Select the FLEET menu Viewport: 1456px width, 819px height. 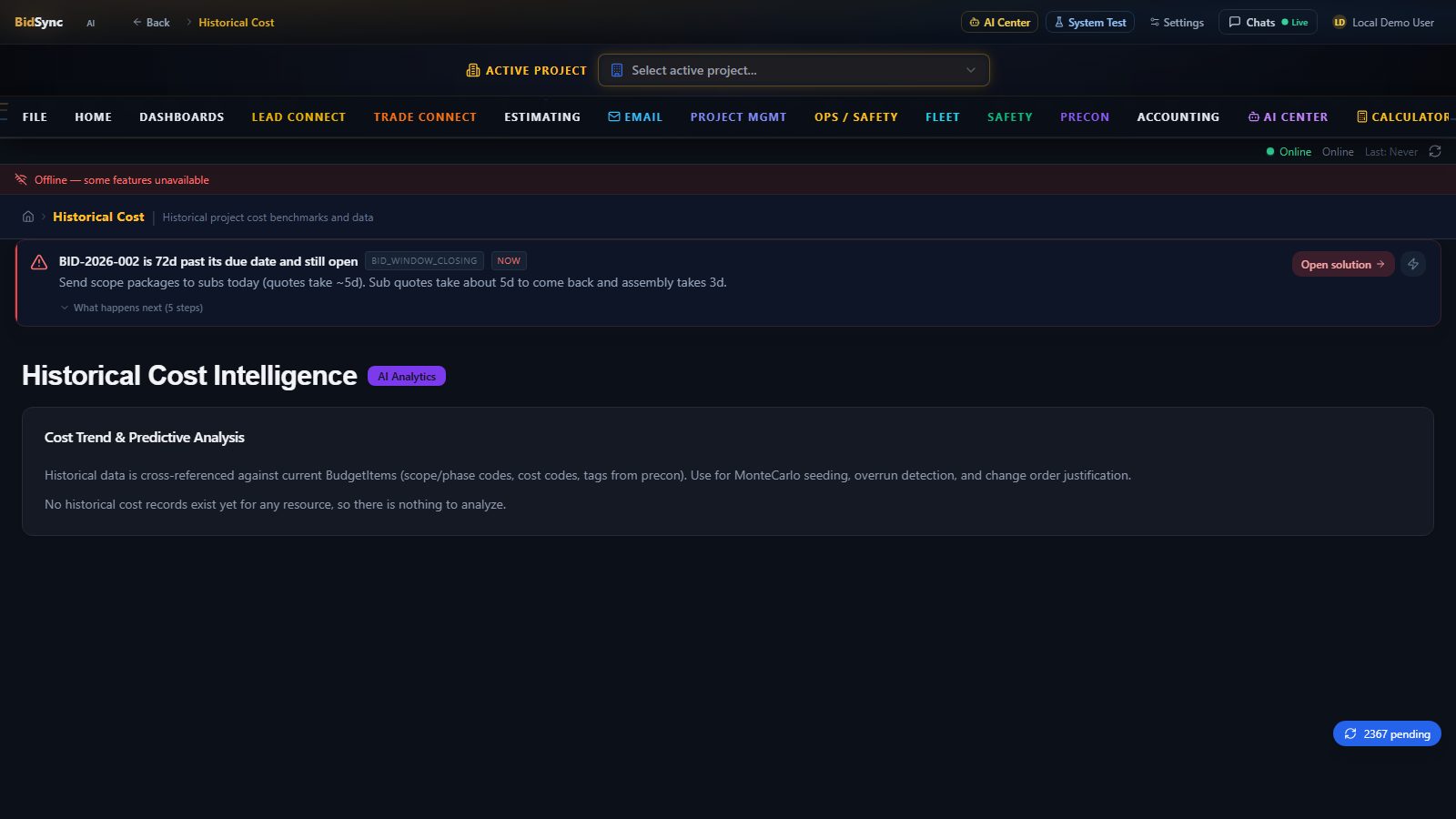coord(943,116)
